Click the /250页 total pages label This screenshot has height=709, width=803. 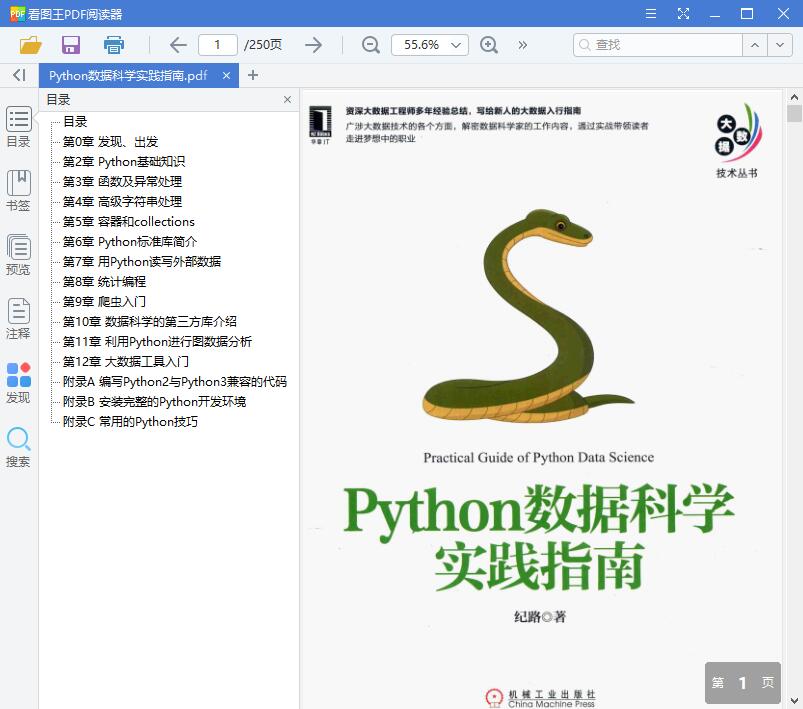pyautogui.click(x=263, y=45)
